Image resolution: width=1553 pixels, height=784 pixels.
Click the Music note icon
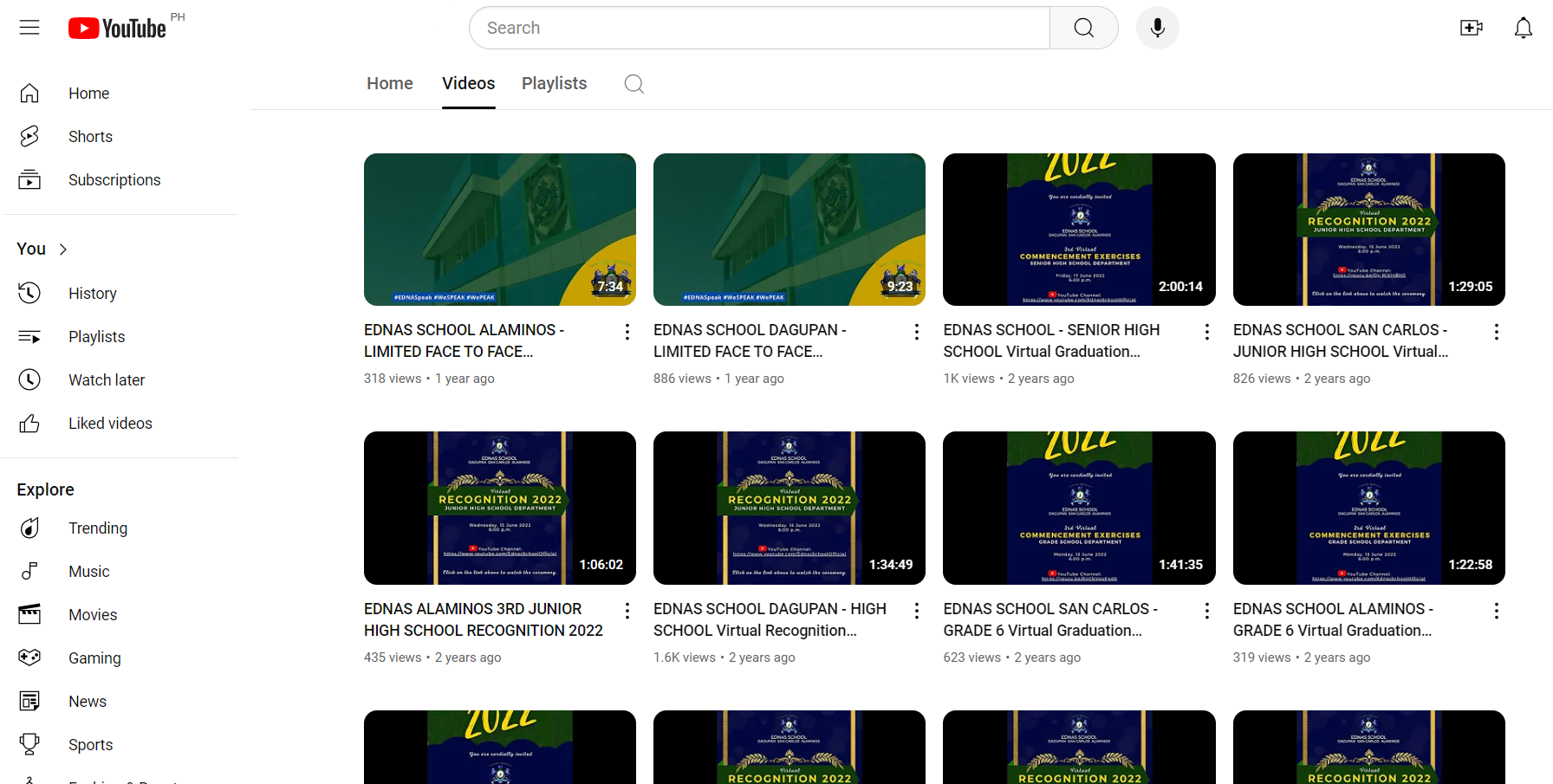29,572
